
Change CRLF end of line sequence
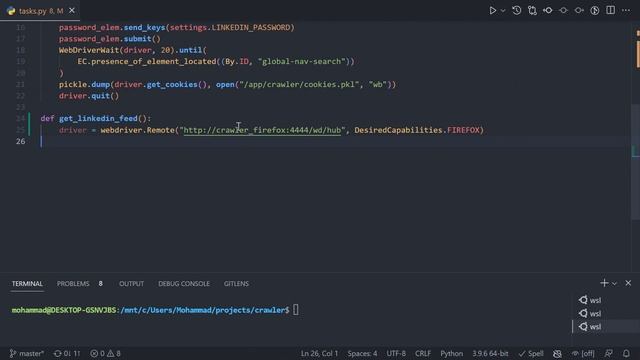[x=423, y=353]
